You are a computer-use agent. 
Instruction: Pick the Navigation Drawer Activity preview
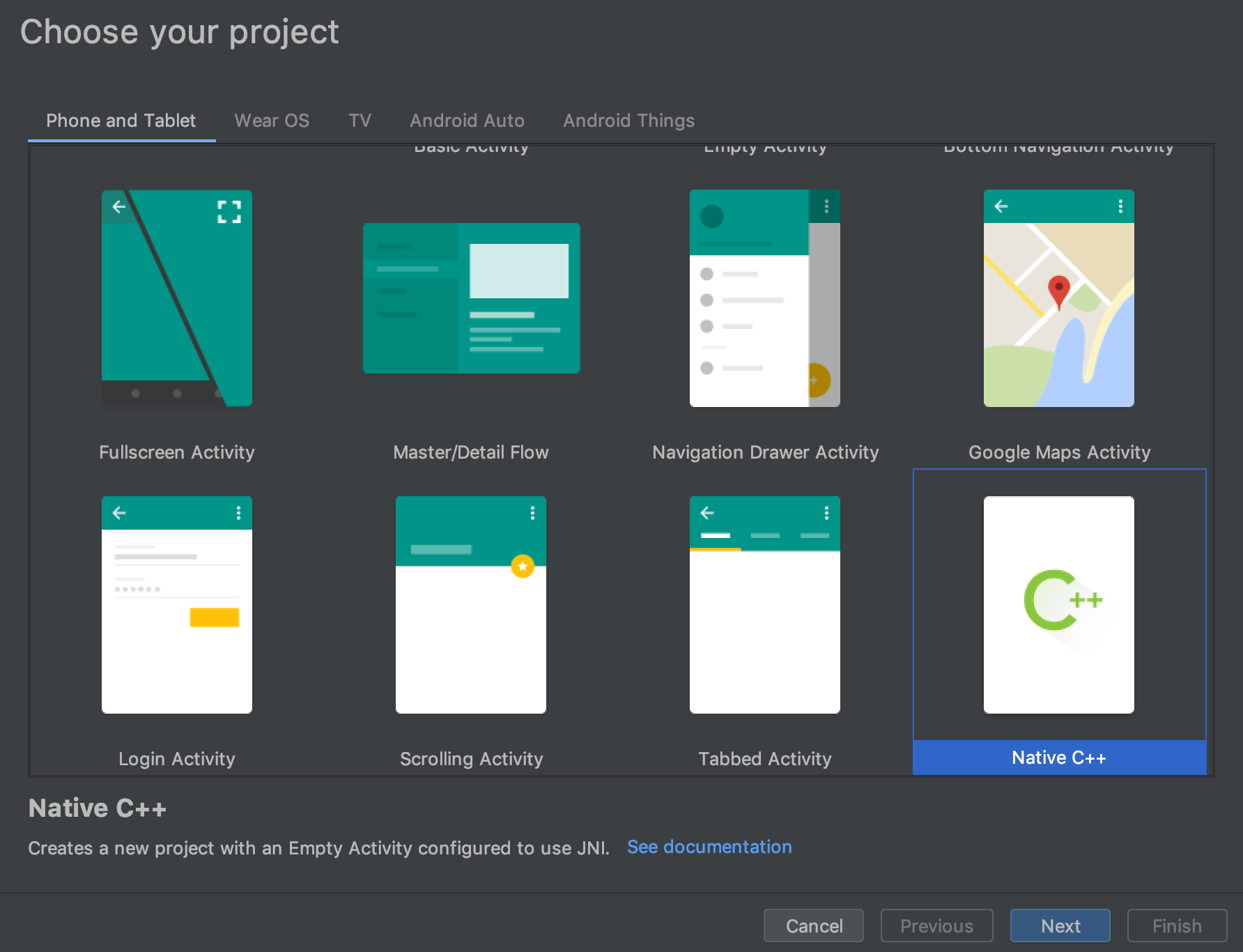pos(765,298)
